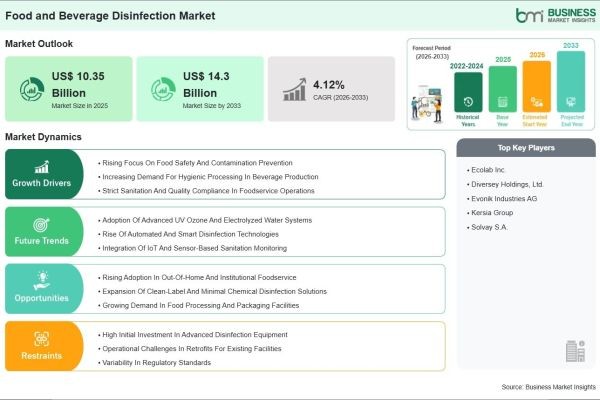Click CAGR (2026-2033) caption

click(x=341, y=98)
